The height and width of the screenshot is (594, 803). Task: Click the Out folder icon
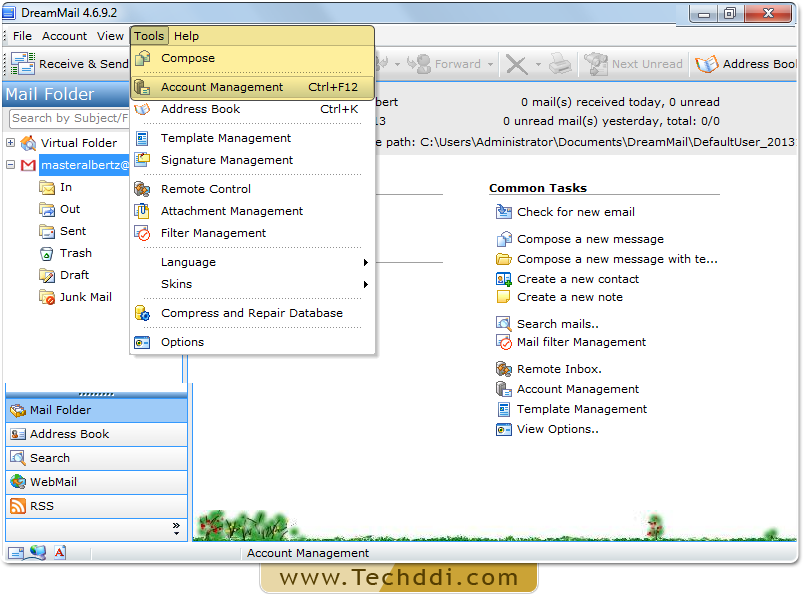[47, 209]
